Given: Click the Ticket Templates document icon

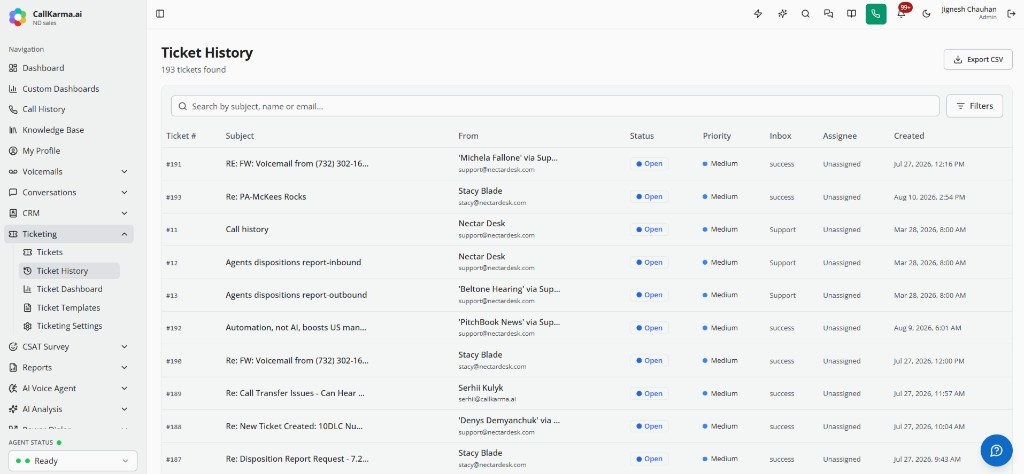Looking at the screenshot, I should pos(27,308).
